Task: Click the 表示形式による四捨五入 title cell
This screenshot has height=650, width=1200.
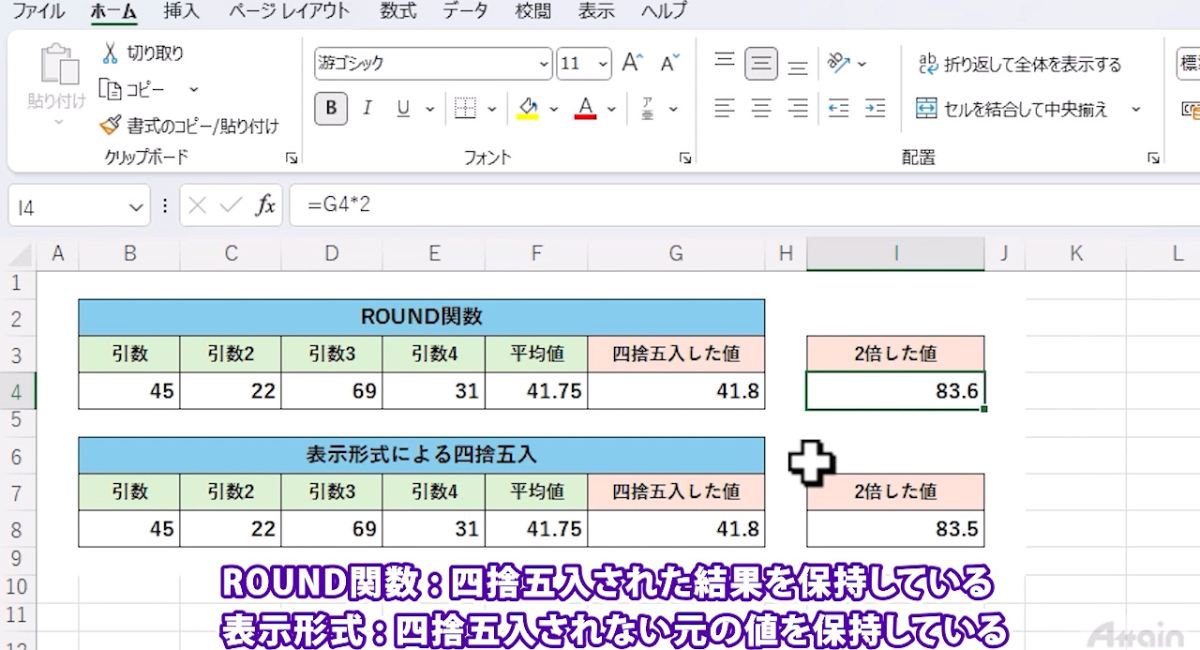Action: pos(421,455)
